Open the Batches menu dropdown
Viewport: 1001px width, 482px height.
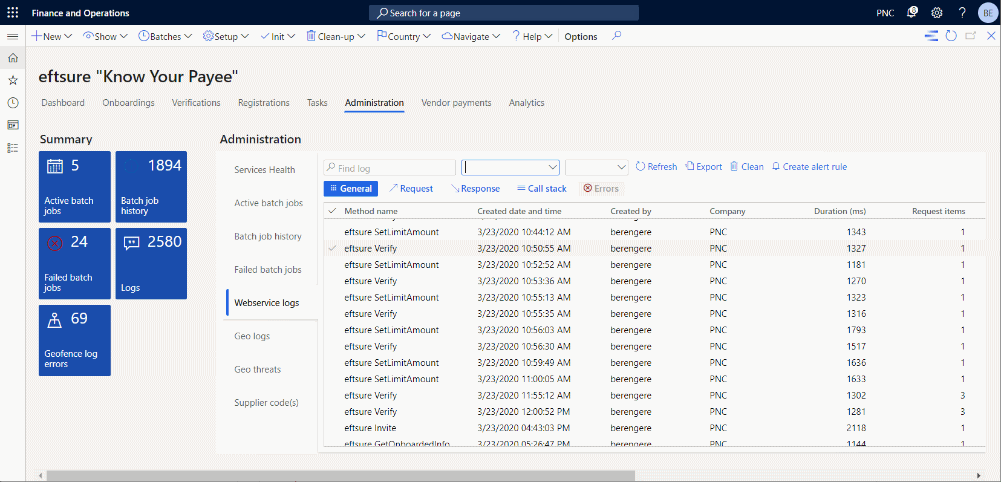tap(165, 36)
